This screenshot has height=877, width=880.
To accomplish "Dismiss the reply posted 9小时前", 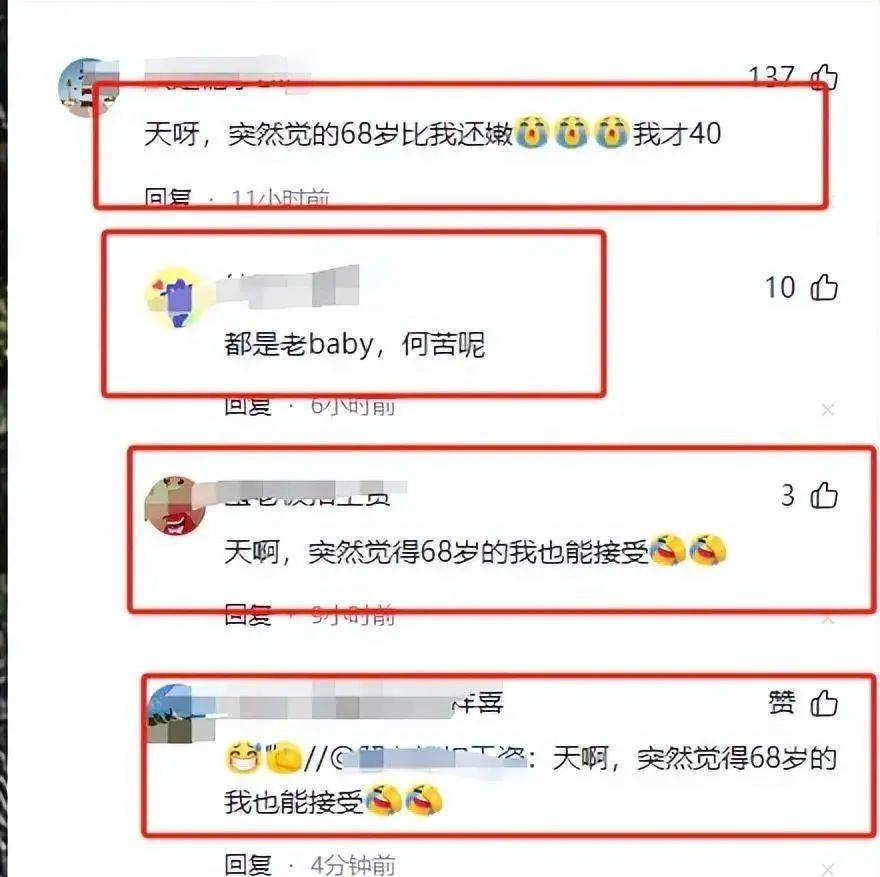I will tap(827, 620).
